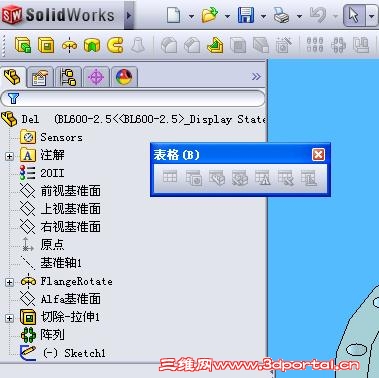Select the Chamfer tool
The width and height of the screenshot is (379, 378).
click(x=192, y=45)
